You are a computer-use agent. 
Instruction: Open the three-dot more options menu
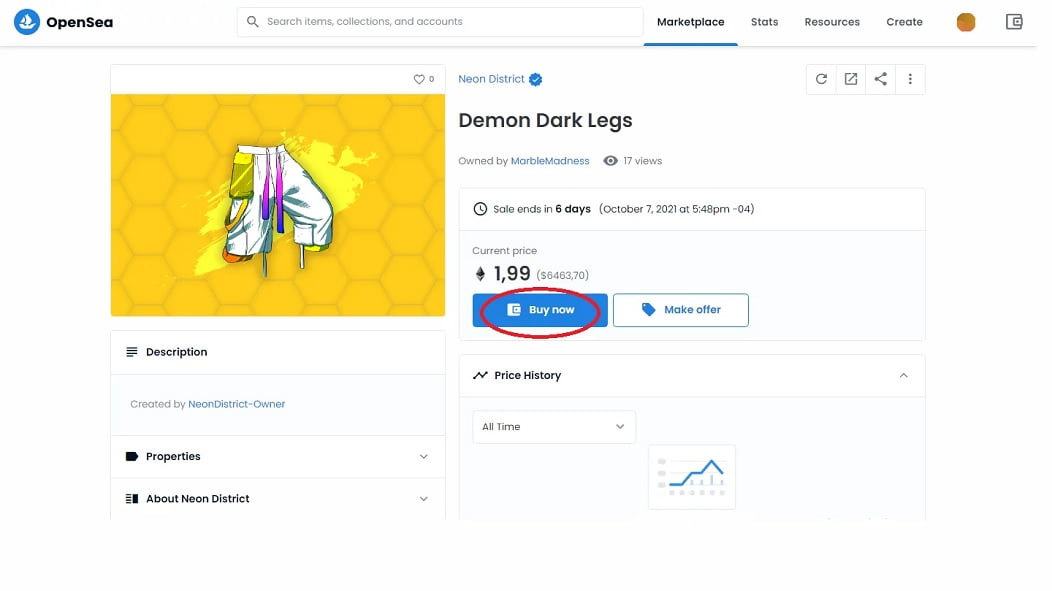point(910,79)
